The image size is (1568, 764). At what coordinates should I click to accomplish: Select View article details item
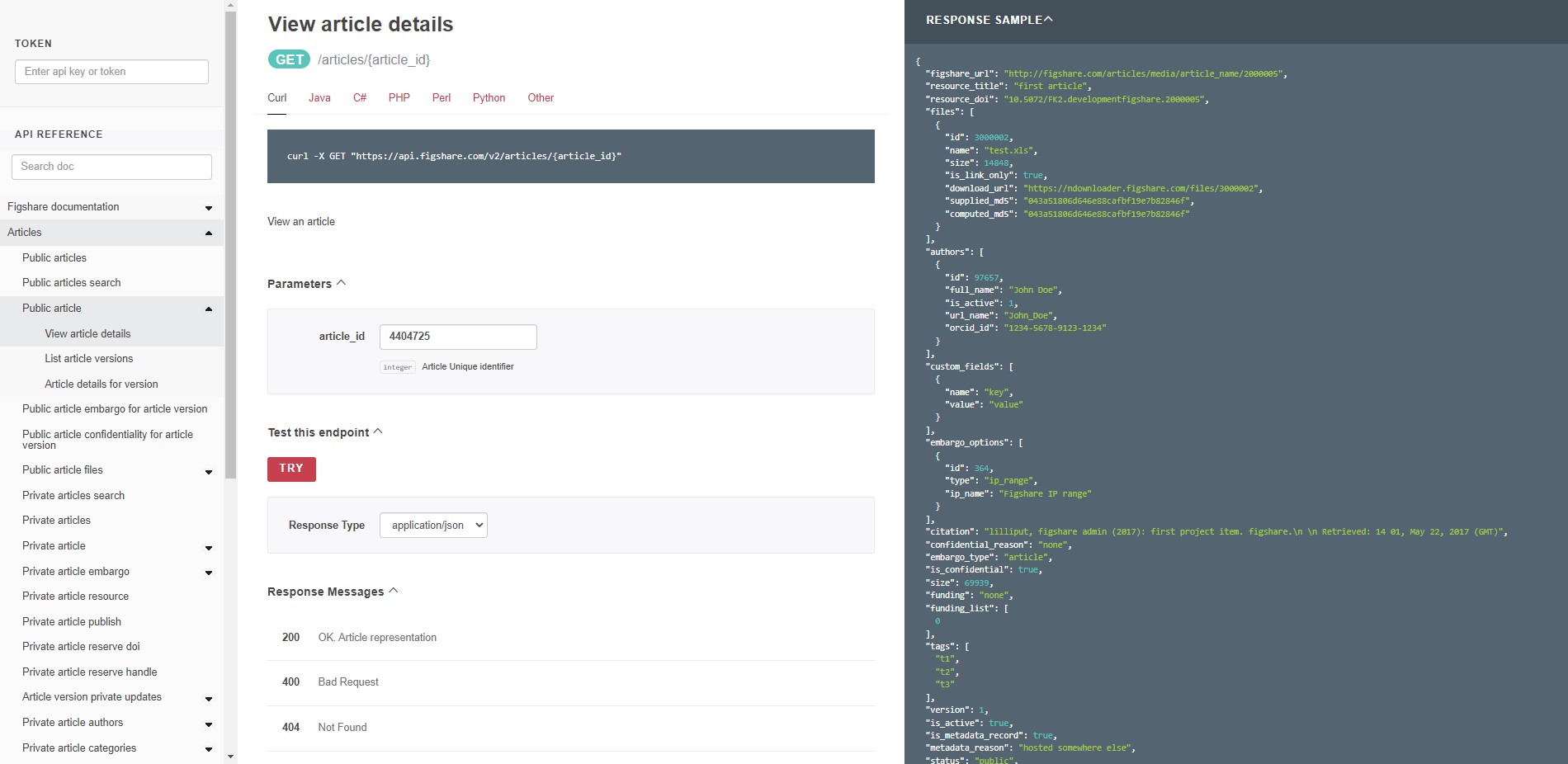click(88, 334)
